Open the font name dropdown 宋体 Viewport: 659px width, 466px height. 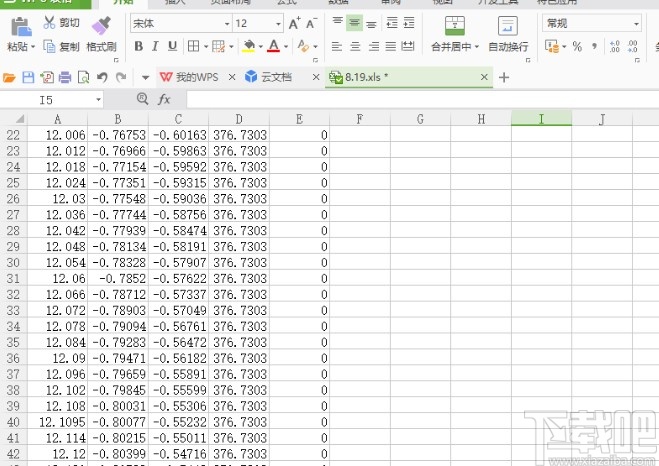click(x=227, y=24)
